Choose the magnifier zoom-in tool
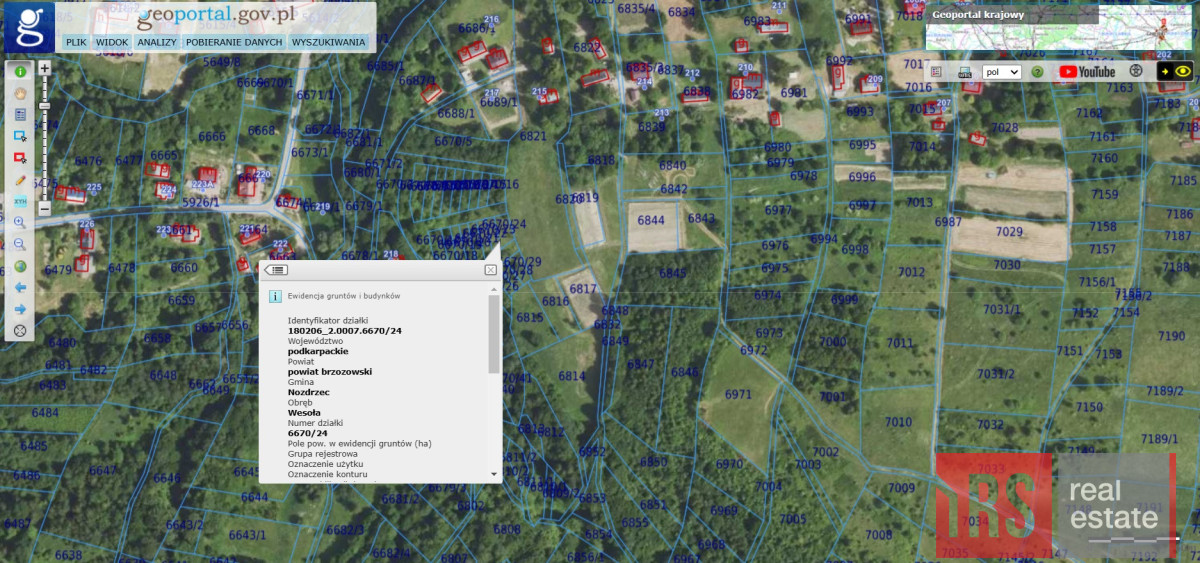 20,223
